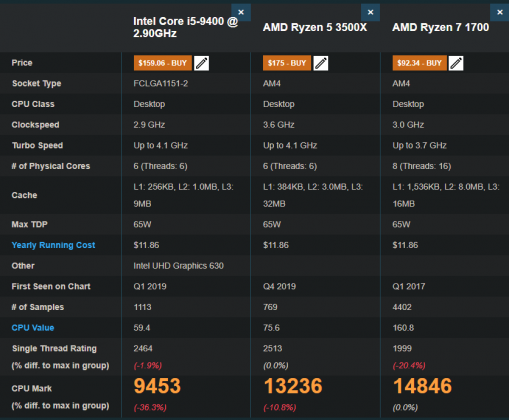Click the CPU value 59.4
The image size is (509, 420).
tap(142, 328)
